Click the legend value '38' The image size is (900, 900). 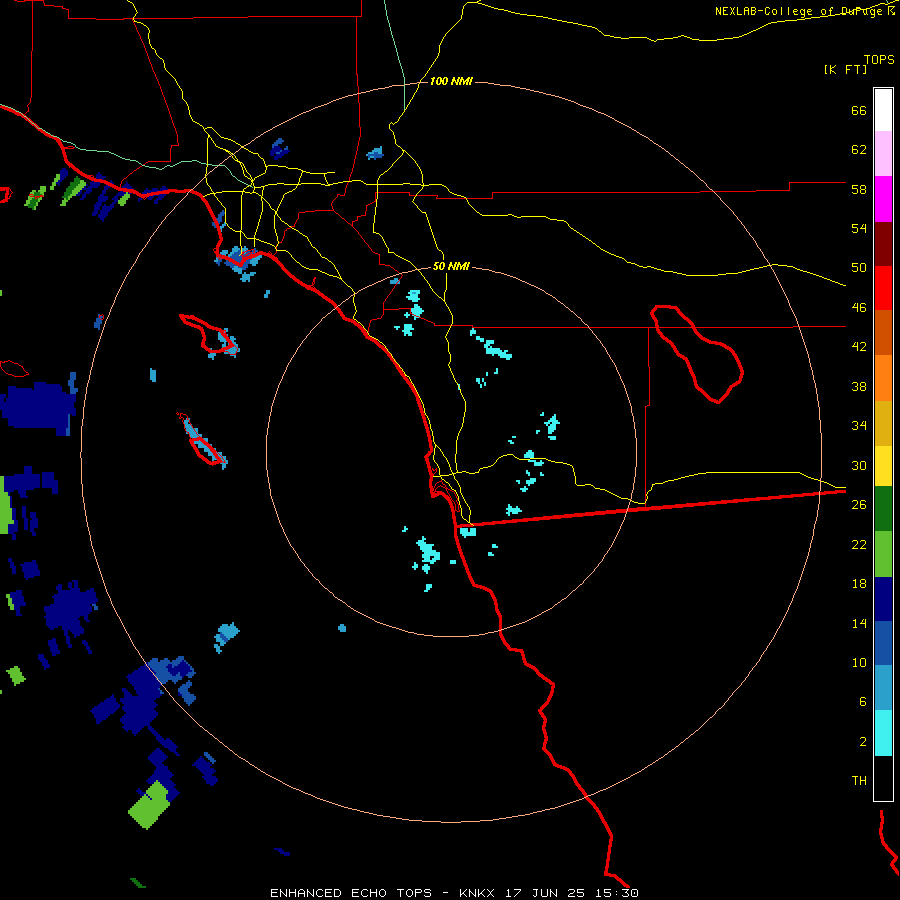coord(859,386)
